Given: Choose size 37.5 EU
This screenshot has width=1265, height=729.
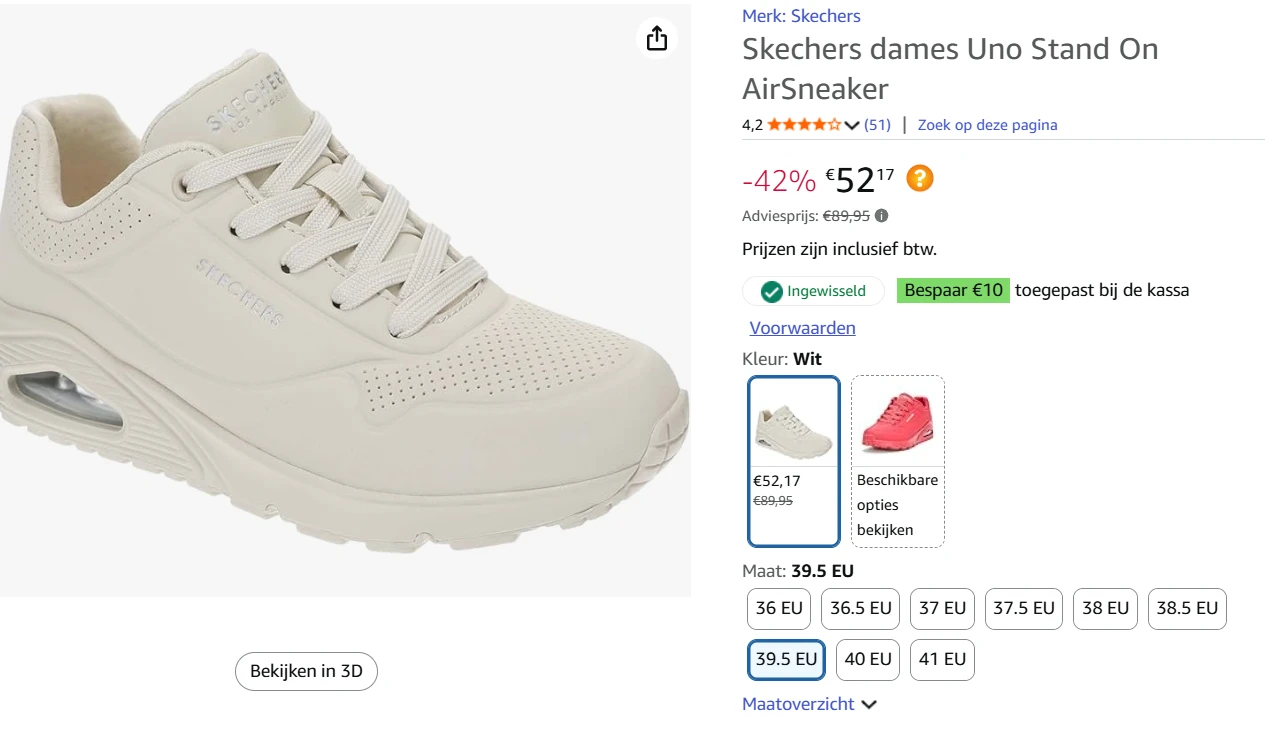Looking at the screenshot, I should coord(1023,608).
